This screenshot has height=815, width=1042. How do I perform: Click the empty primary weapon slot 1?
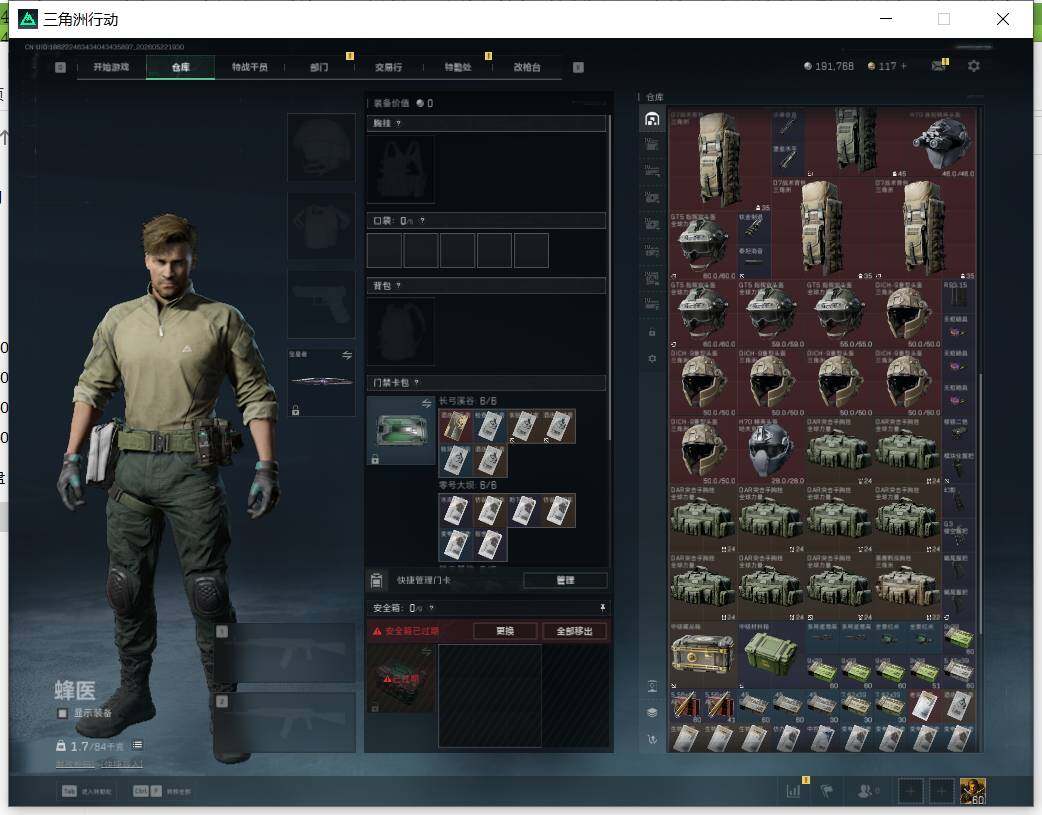(x=286, y=653)
